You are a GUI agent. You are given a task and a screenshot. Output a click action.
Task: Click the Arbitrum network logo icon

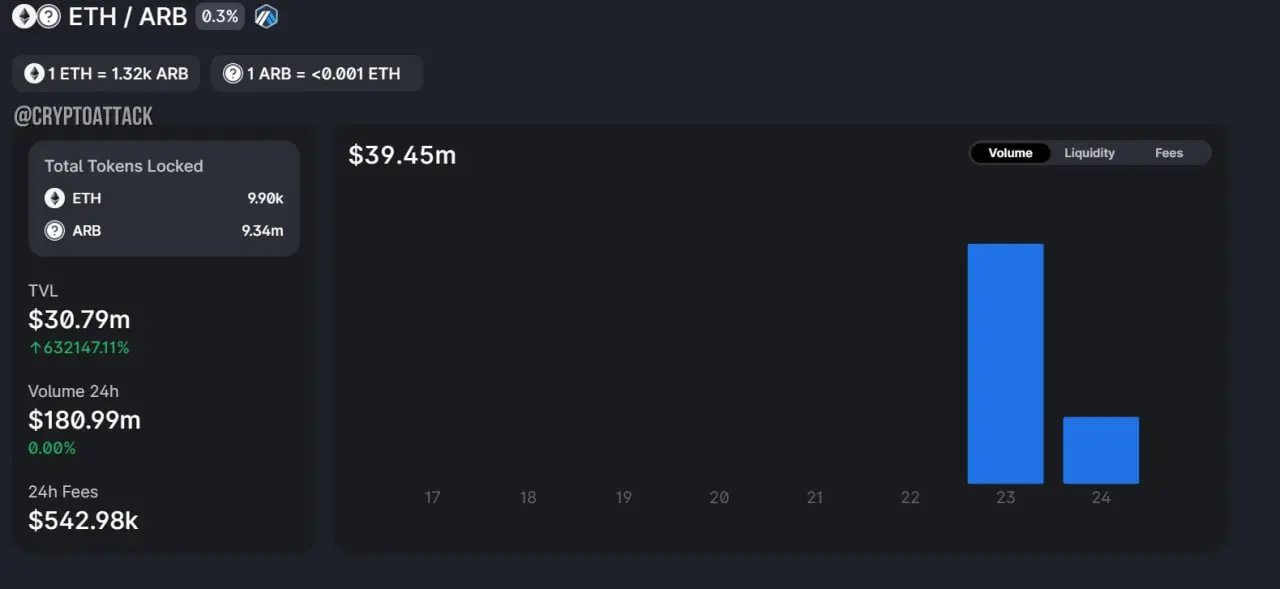point(266,16)
